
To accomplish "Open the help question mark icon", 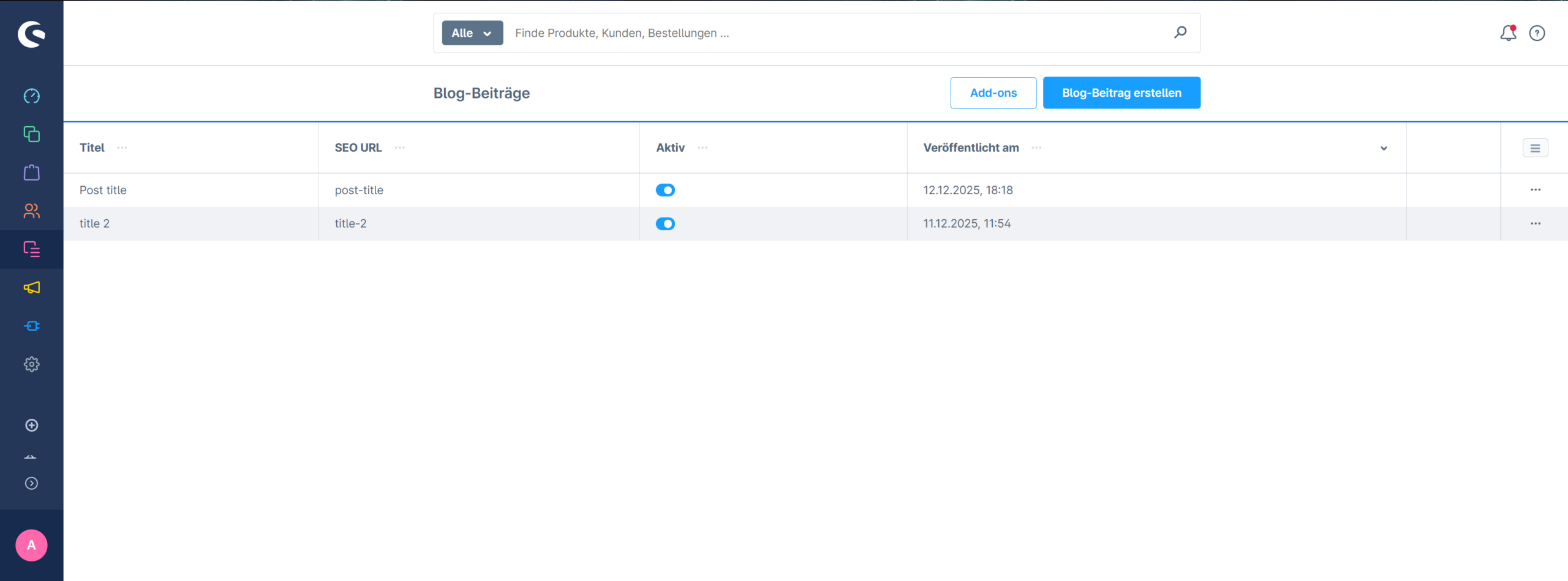I will [1537, 33].
